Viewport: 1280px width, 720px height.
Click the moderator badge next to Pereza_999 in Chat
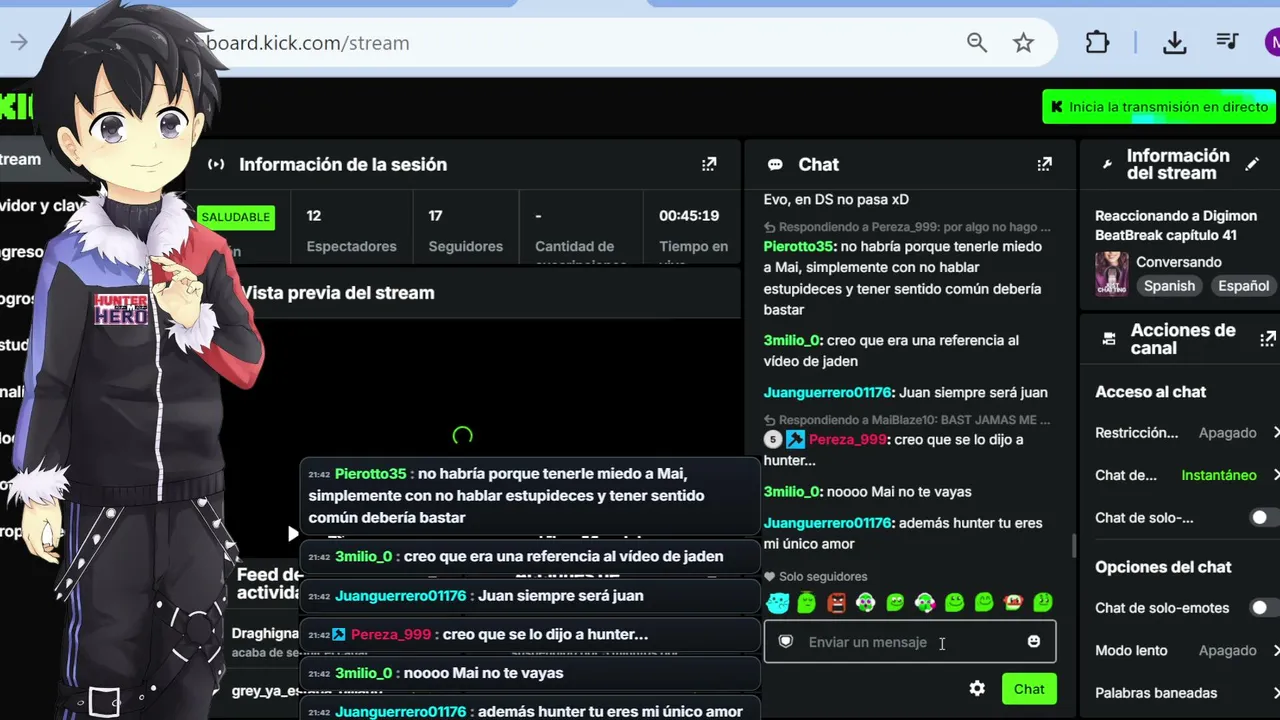tap(795, 439)
